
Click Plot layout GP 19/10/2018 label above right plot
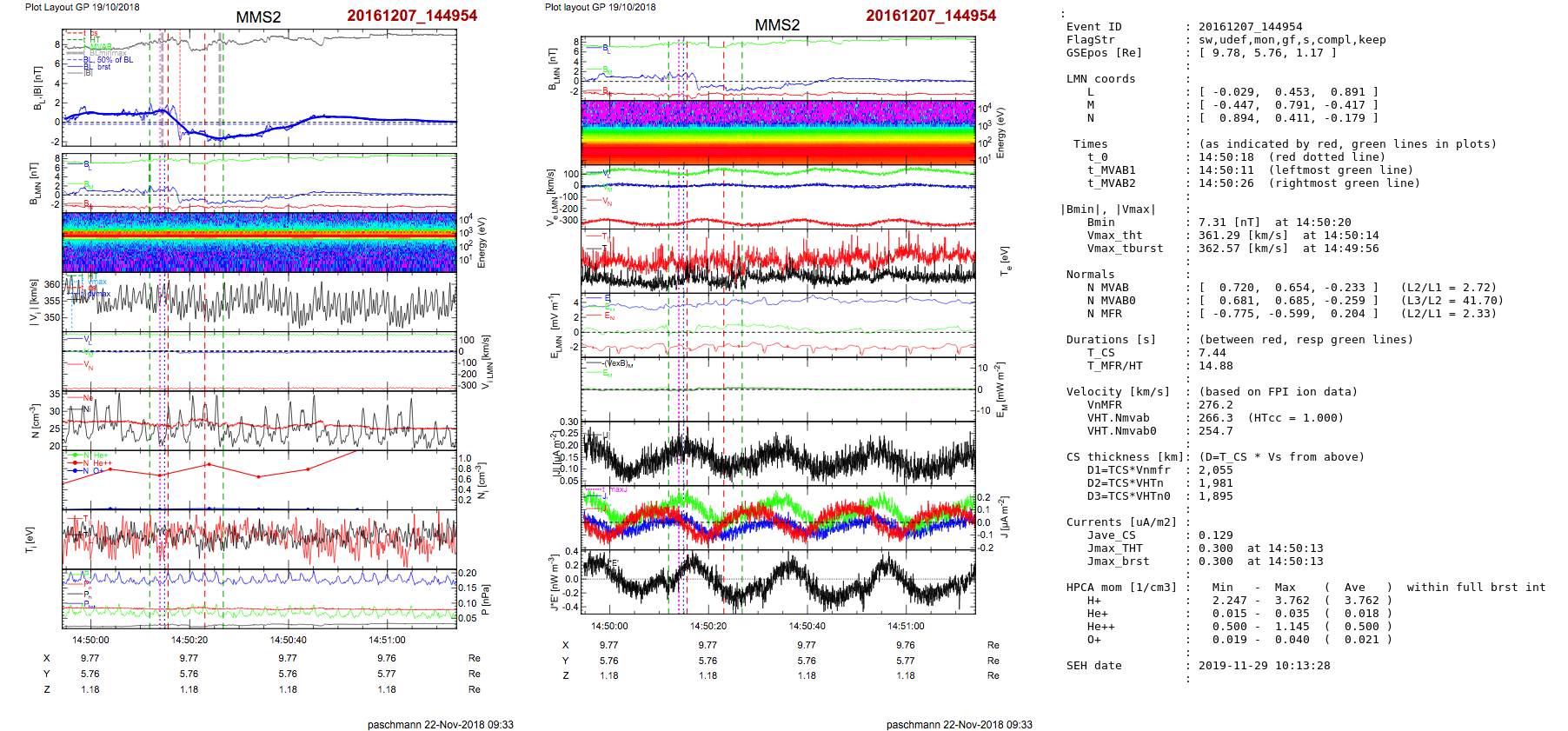coord(600,7)
